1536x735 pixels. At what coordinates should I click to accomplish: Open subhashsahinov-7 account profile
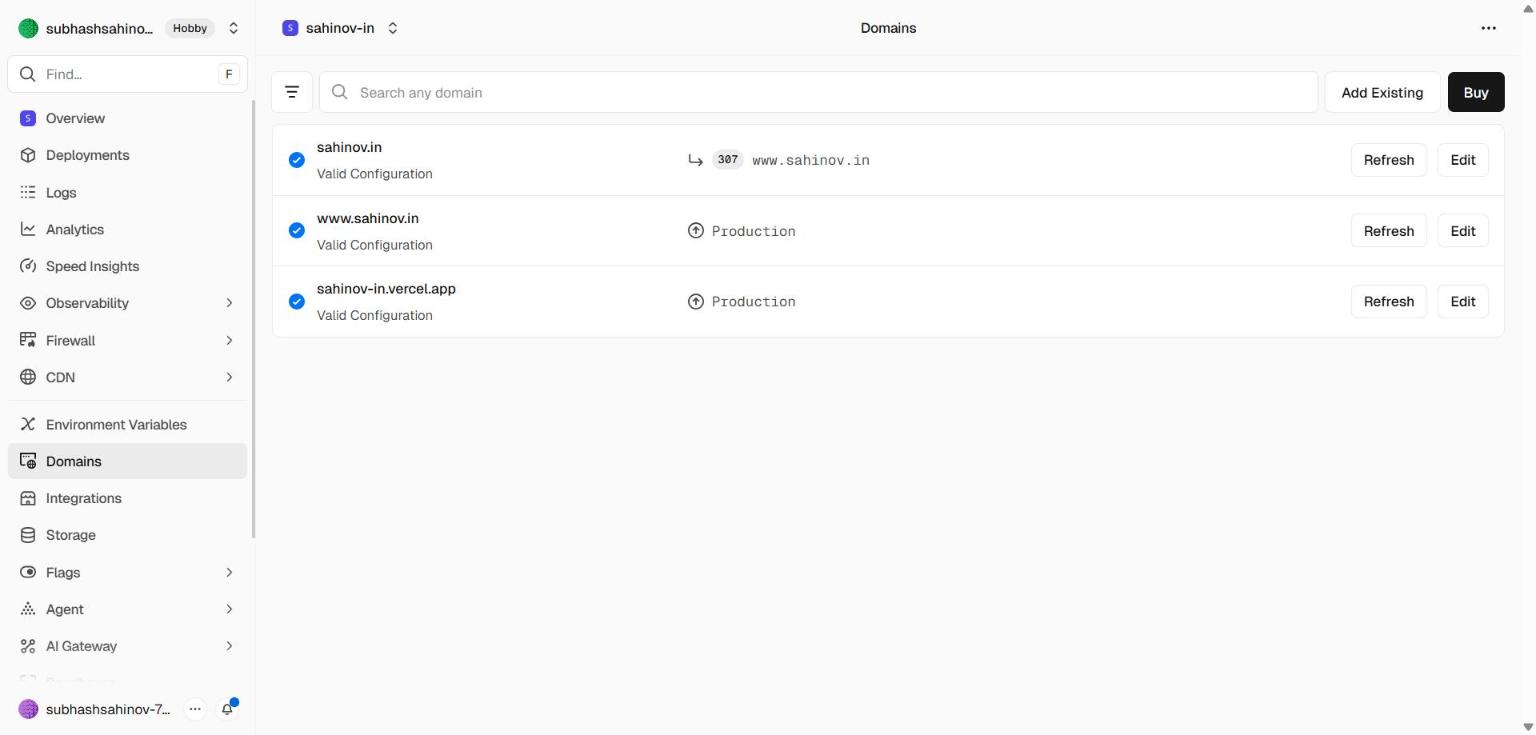[x=95, y=709]
